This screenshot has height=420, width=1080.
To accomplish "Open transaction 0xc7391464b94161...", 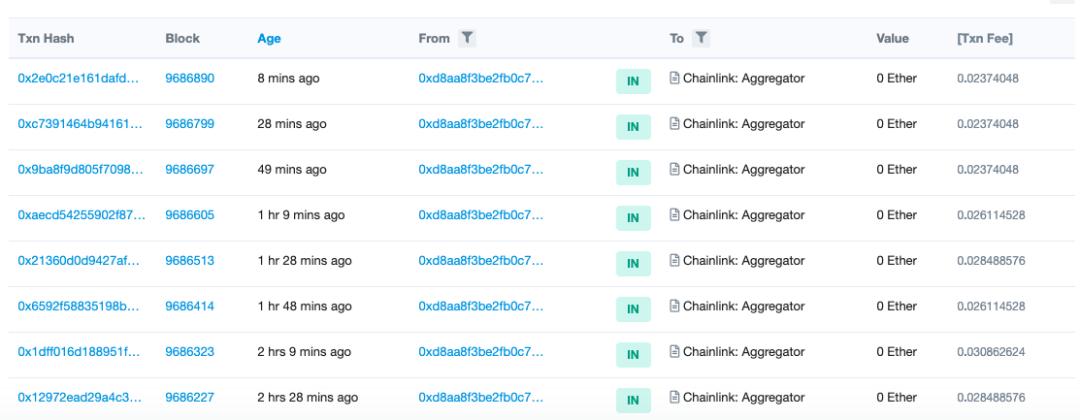I will [x=81, y=124].
